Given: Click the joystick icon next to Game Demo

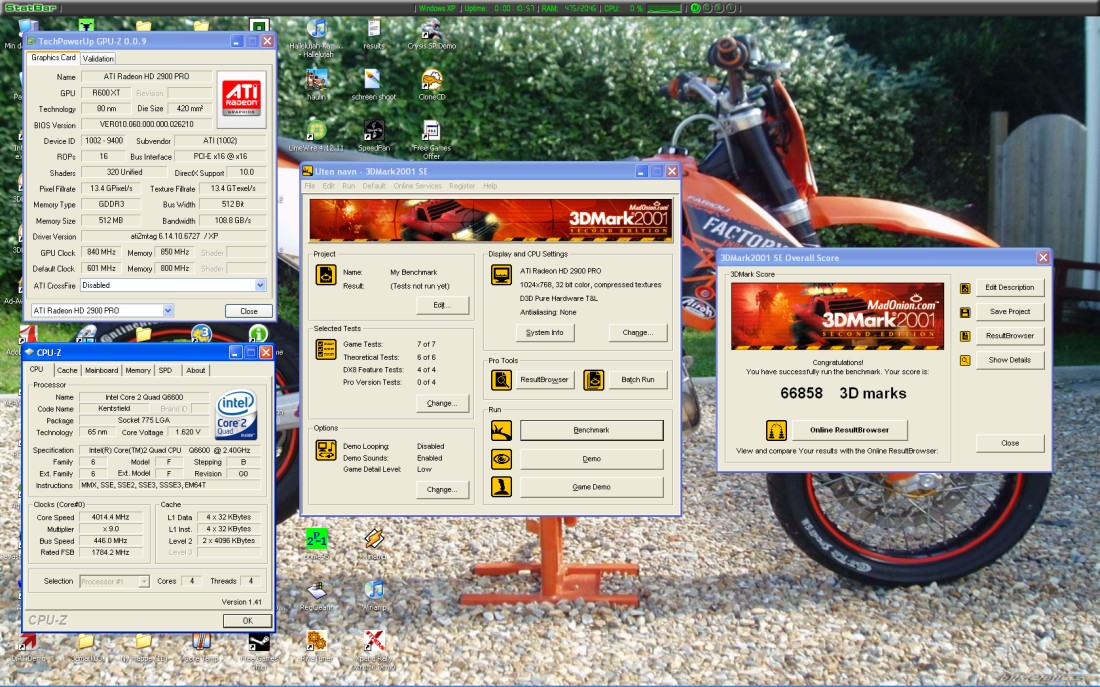Looking at the screenshot, I should pyautogui.click(x=501, y=487).
